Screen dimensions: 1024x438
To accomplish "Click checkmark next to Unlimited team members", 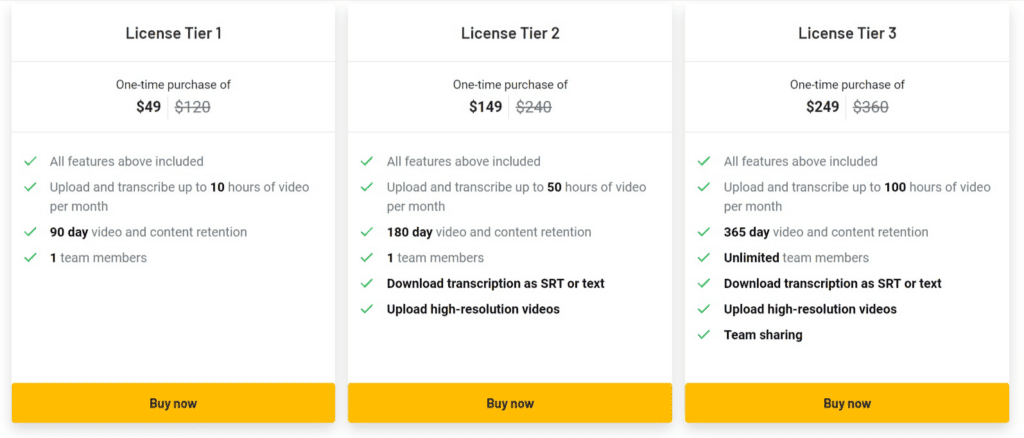I will click(703, 257).
